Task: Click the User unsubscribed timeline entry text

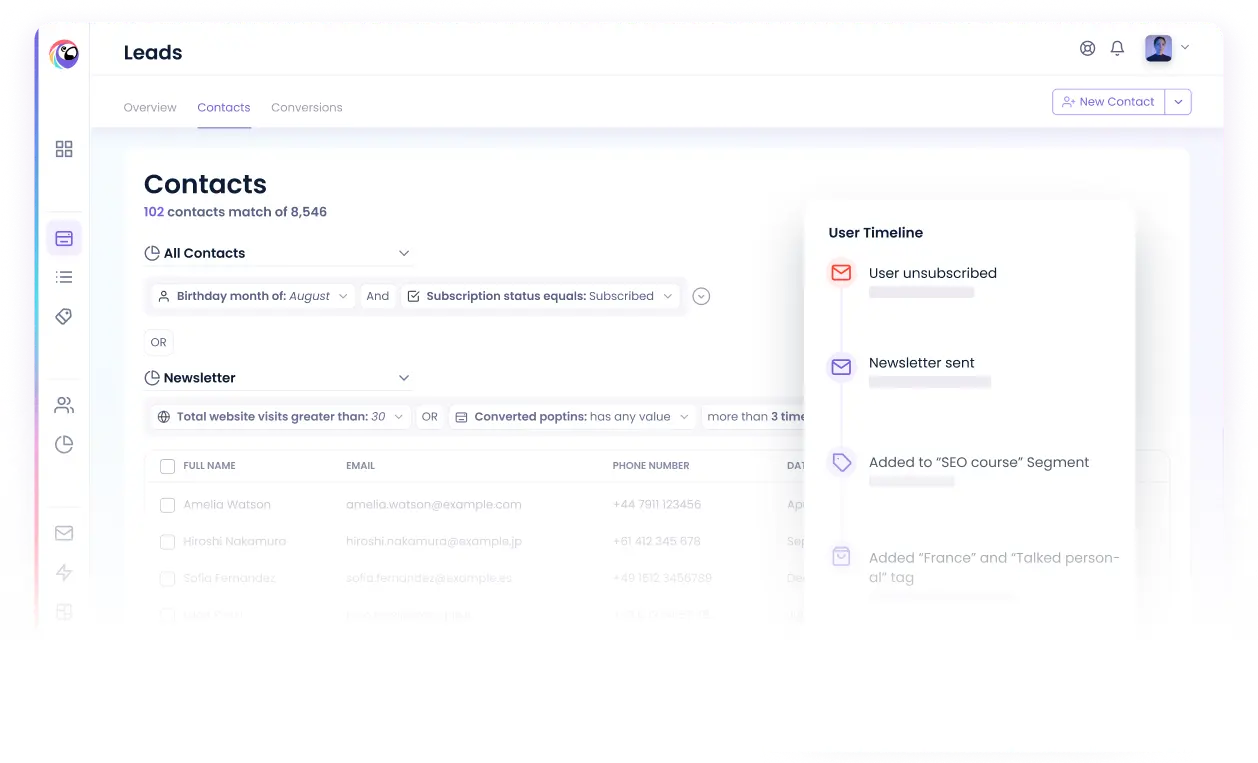Action: click(933, 273)
